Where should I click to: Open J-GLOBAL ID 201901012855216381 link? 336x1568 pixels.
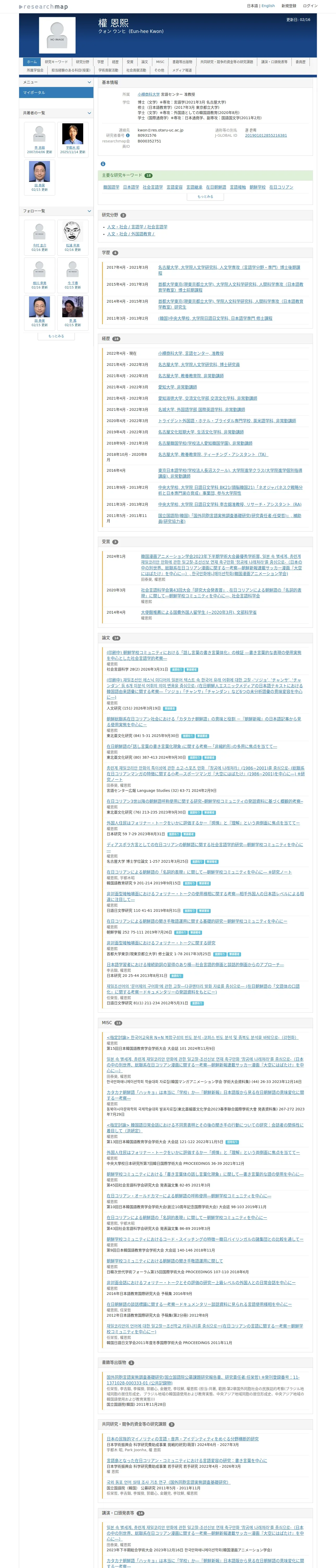[x=266, y=135]
